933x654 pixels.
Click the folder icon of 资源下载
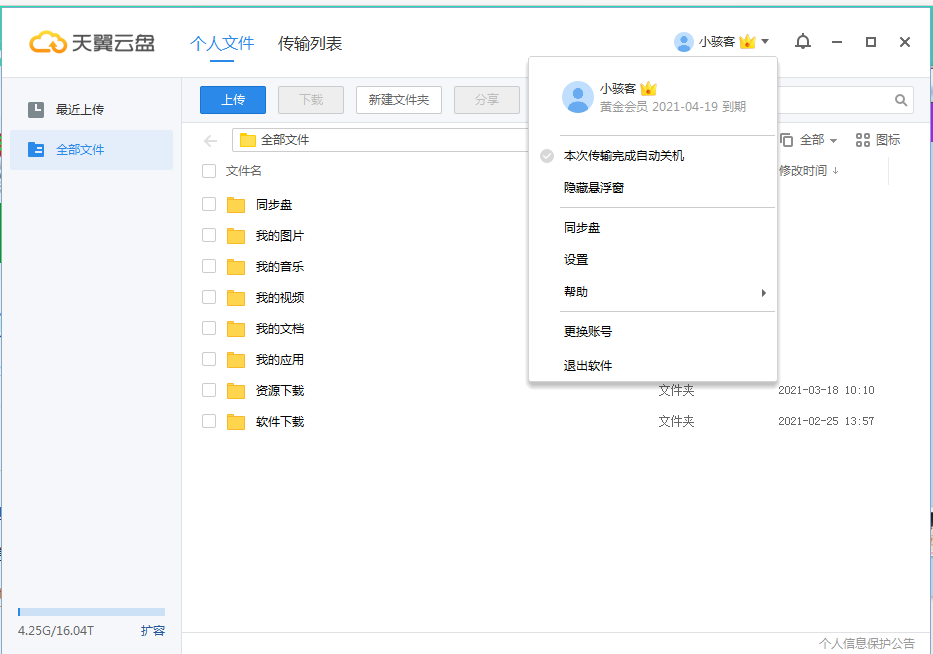point(236,390)
